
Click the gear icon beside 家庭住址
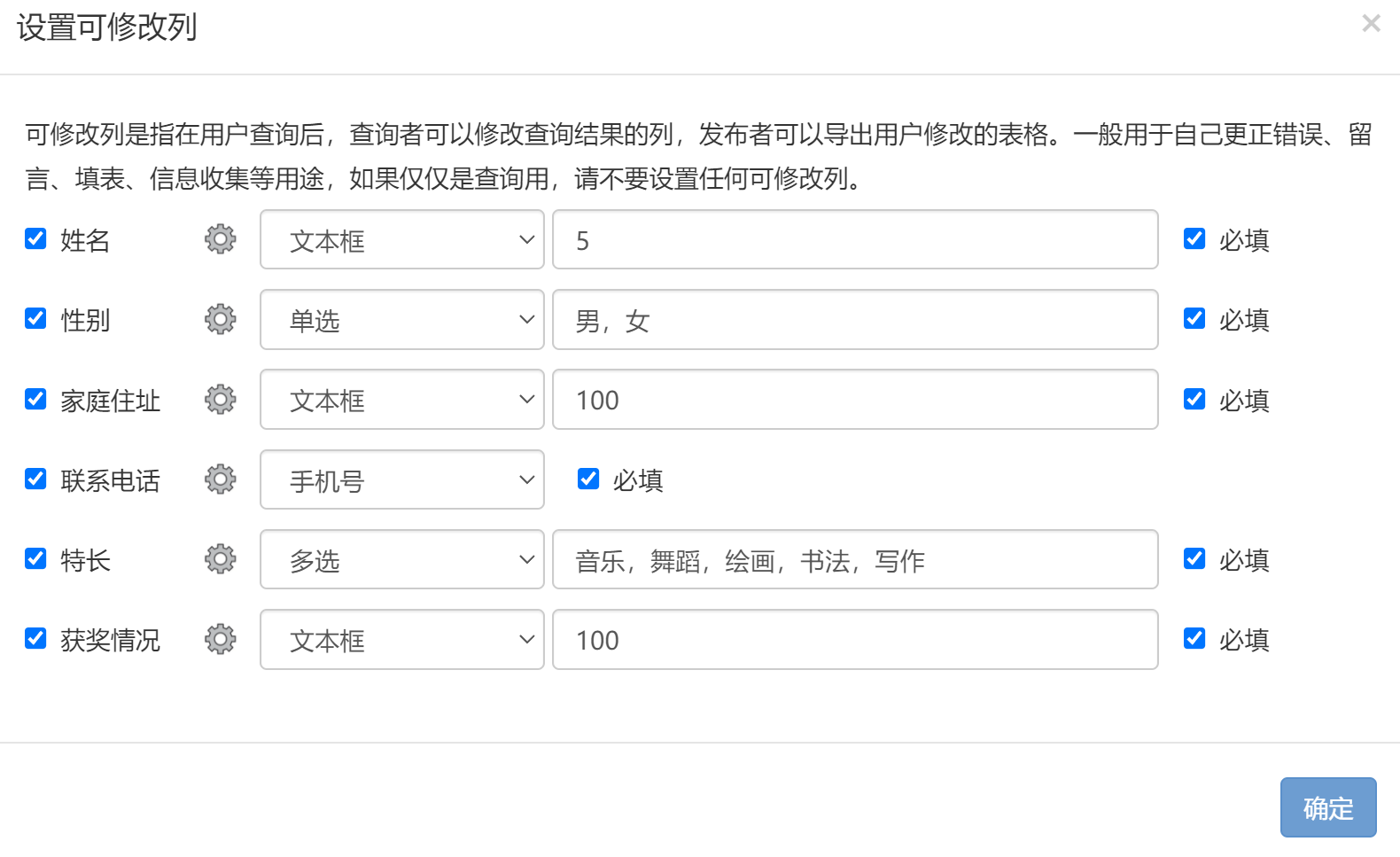[220, 400]
